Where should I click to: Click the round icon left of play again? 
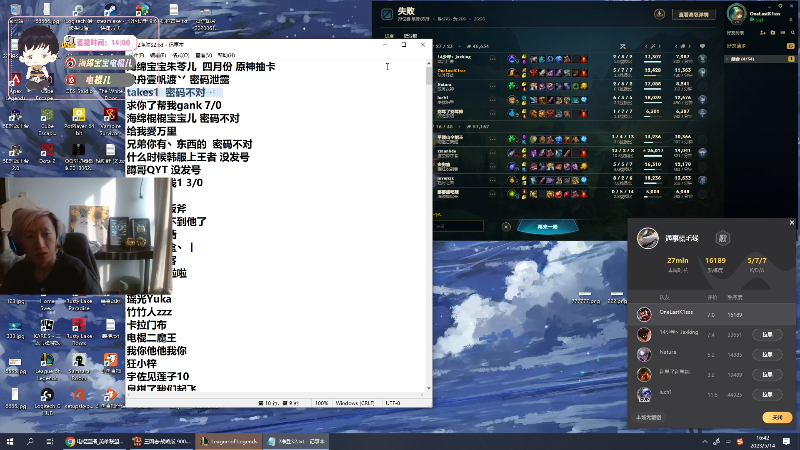506,227
